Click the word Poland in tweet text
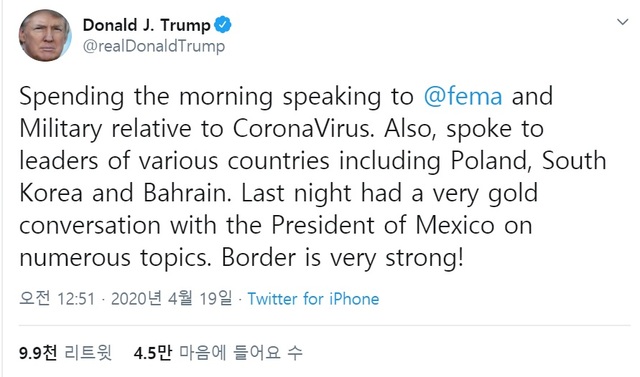This screenshot has width=640, height=377. coord(491,161)
